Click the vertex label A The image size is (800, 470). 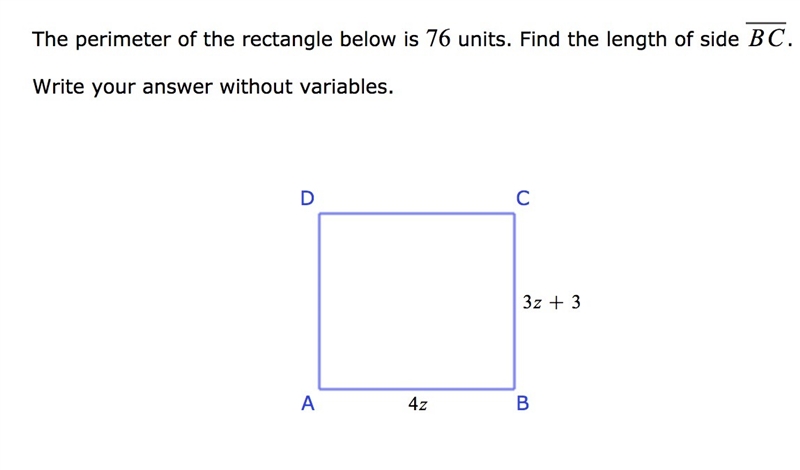click(308, 404)
